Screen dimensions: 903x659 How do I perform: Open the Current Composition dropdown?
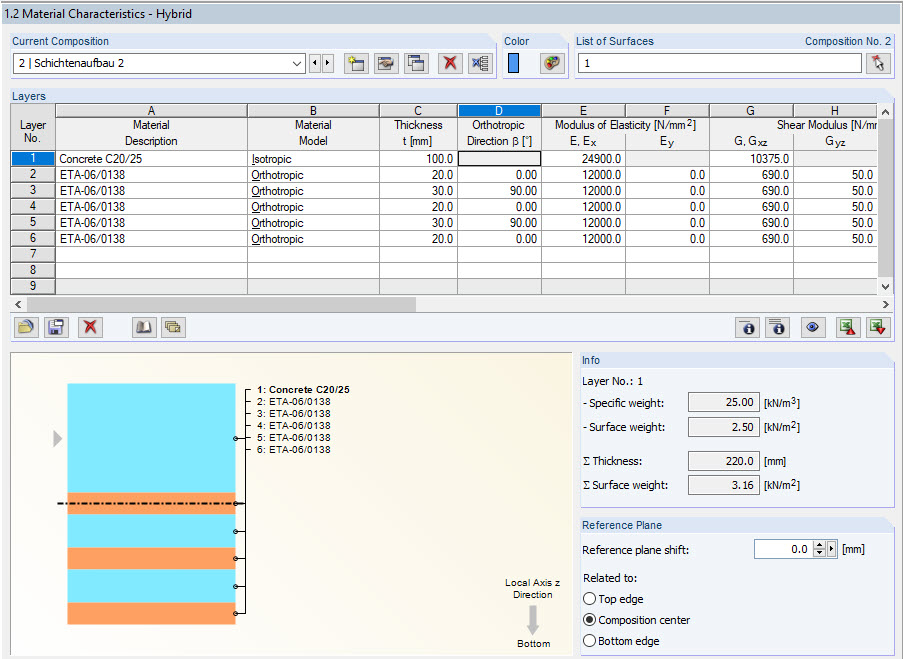(x=297, y=63)
